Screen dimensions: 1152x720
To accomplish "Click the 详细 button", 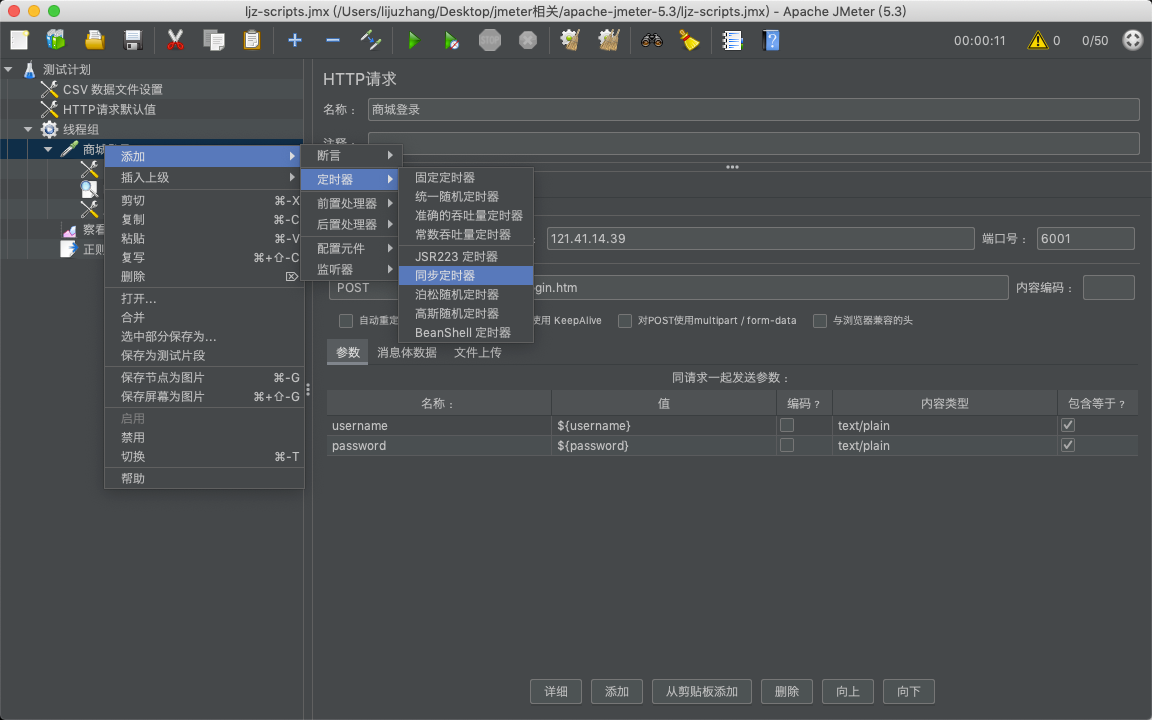I will coord(556,692).
